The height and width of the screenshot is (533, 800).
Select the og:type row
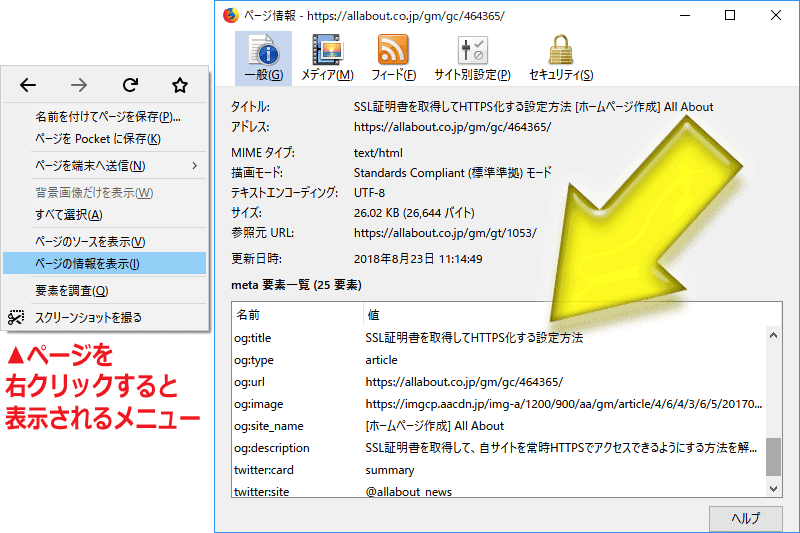499,360
